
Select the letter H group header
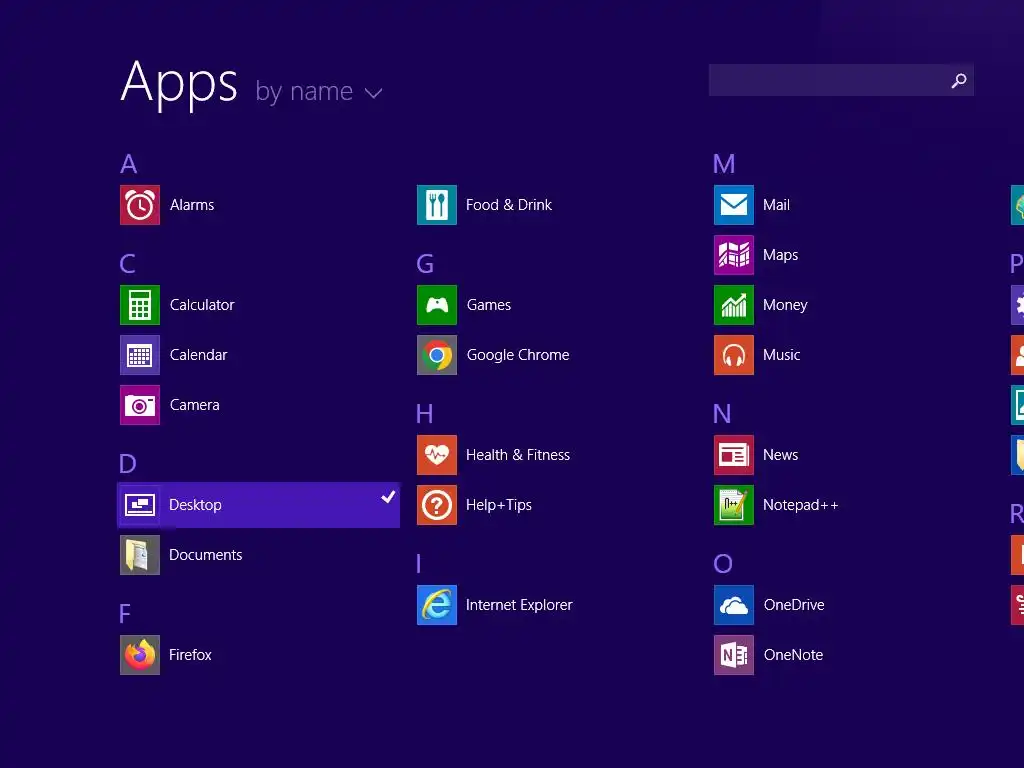click(x=424, y=414)
